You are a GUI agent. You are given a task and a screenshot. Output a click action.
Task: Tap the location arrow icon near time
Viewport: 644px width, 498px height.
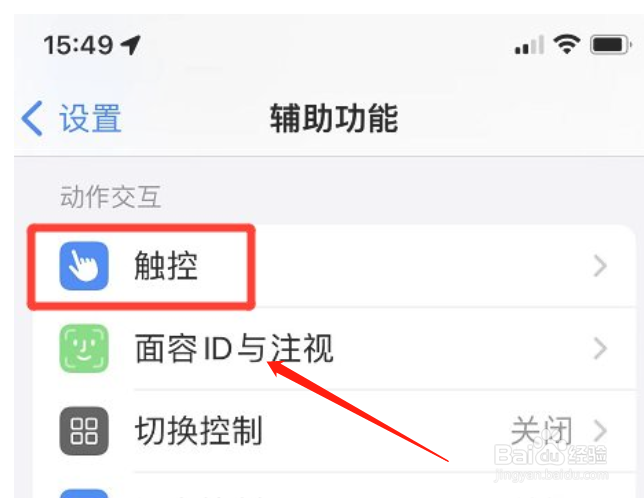(131, 44)
